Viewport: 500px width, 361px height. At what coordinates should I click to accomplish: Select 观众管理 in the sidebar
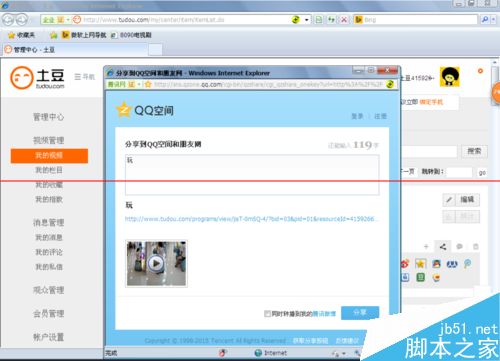pyautogui.click(x=49, y=290)
